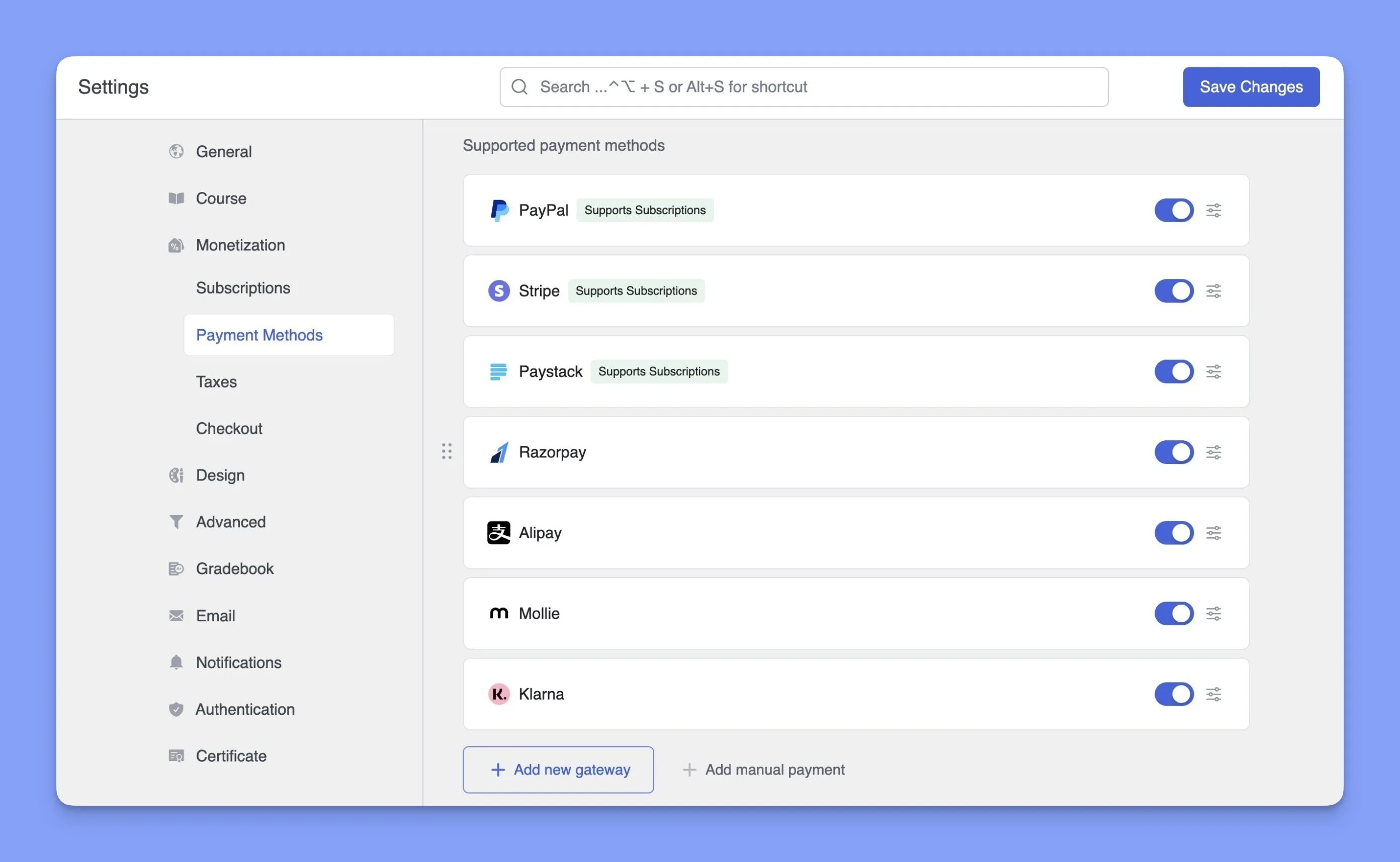Click the Stripe logo icon

click(x=499, y=292)
